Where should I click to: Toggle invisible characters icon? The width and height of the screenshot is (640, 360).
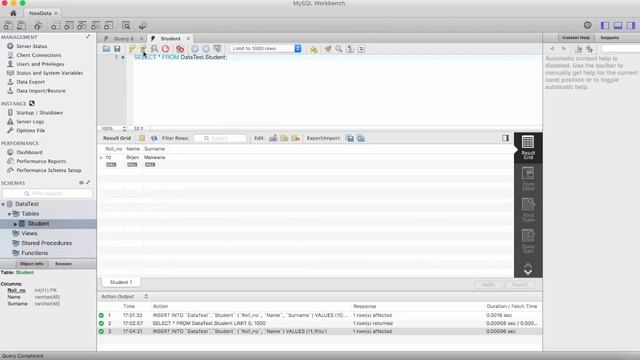pyautogui.click(x=350, y=49)
